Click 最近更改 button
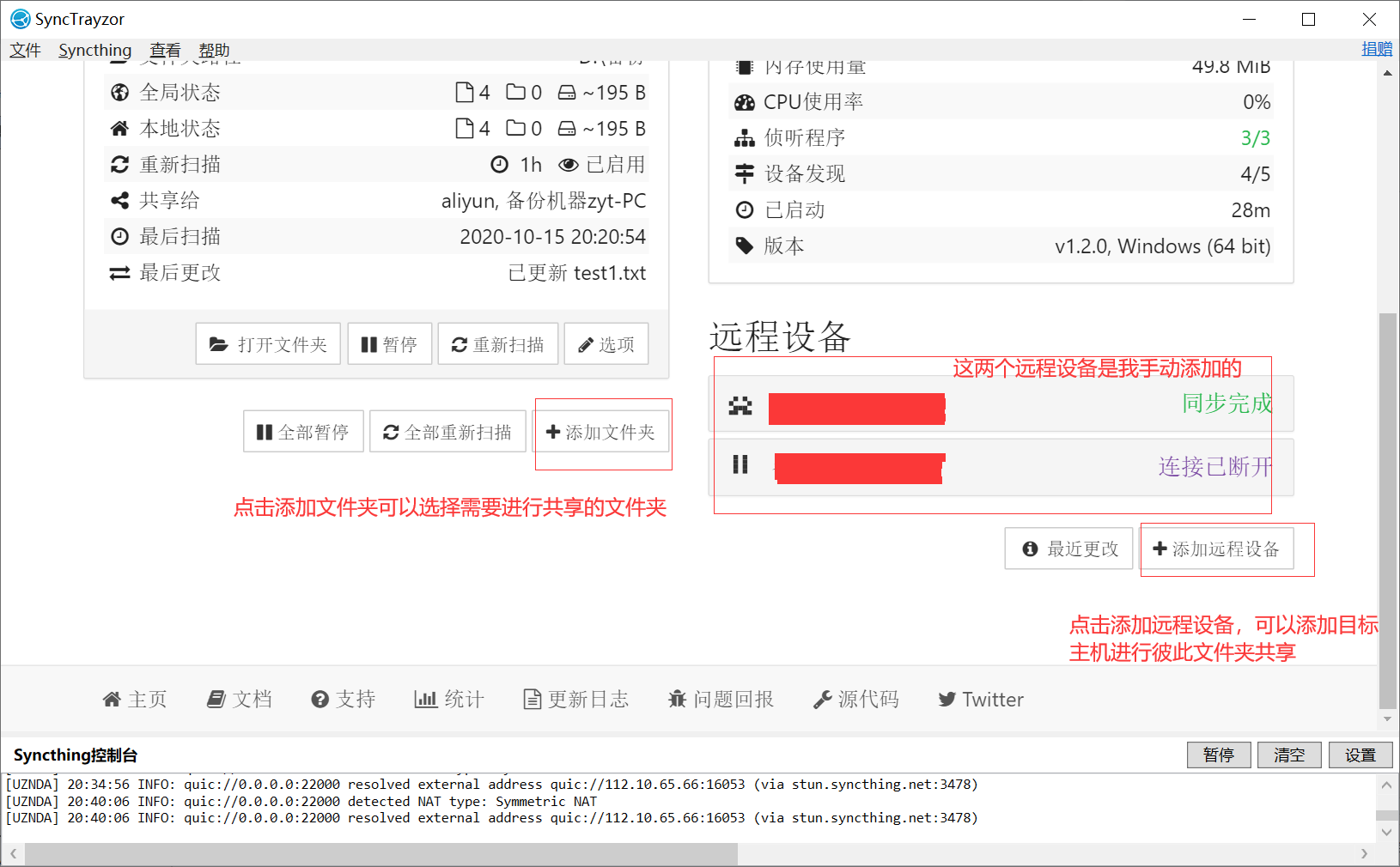1400x867 pixels. pyautogui.click(x=1070, y=549)
